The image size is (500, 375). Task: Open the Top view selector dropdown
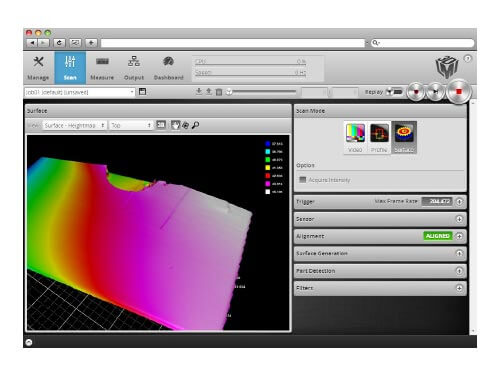click(x=131, y=125)
